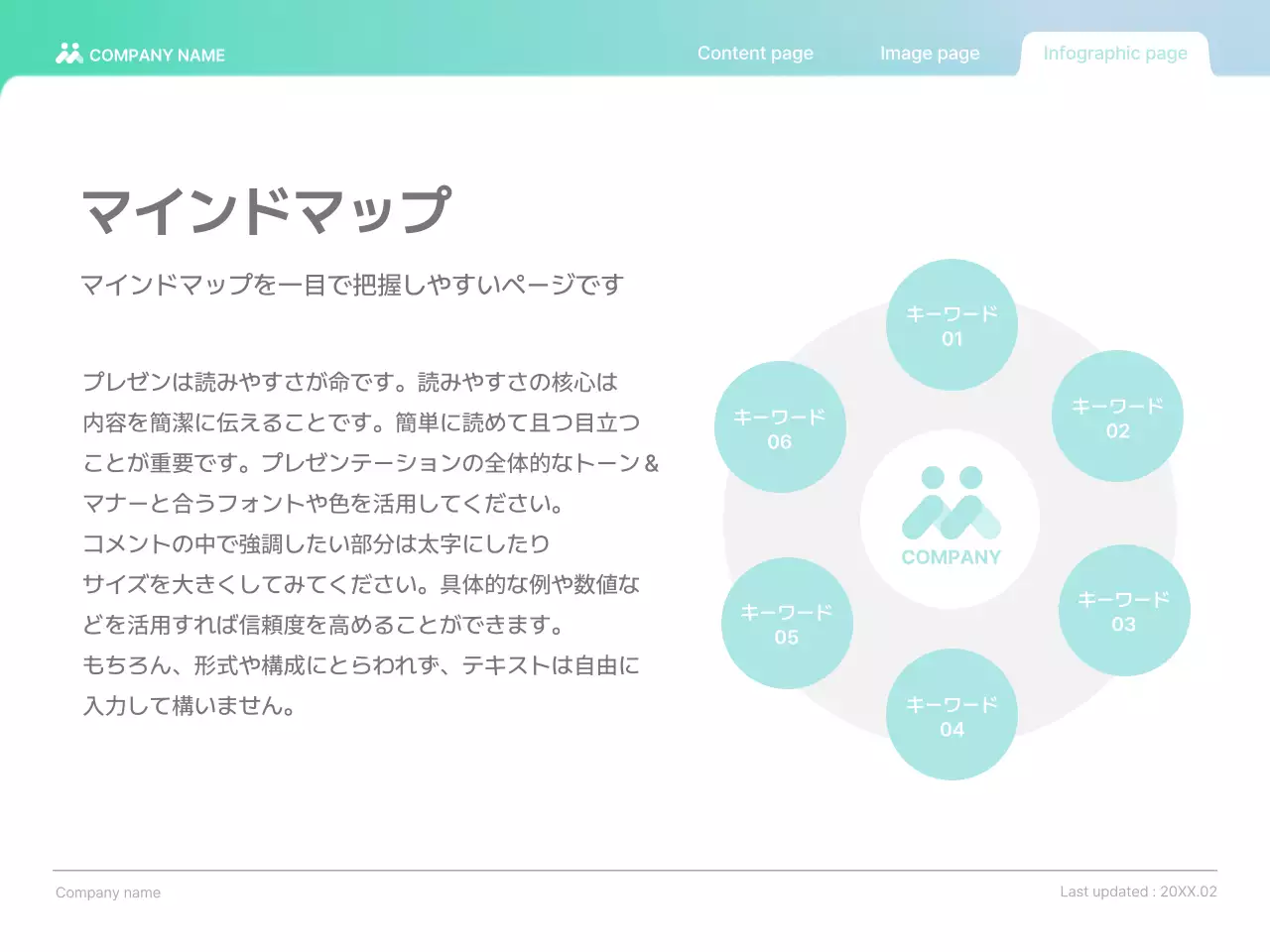
Task: Click the COMPANY label under center logo
Action: tap(951, 557)
